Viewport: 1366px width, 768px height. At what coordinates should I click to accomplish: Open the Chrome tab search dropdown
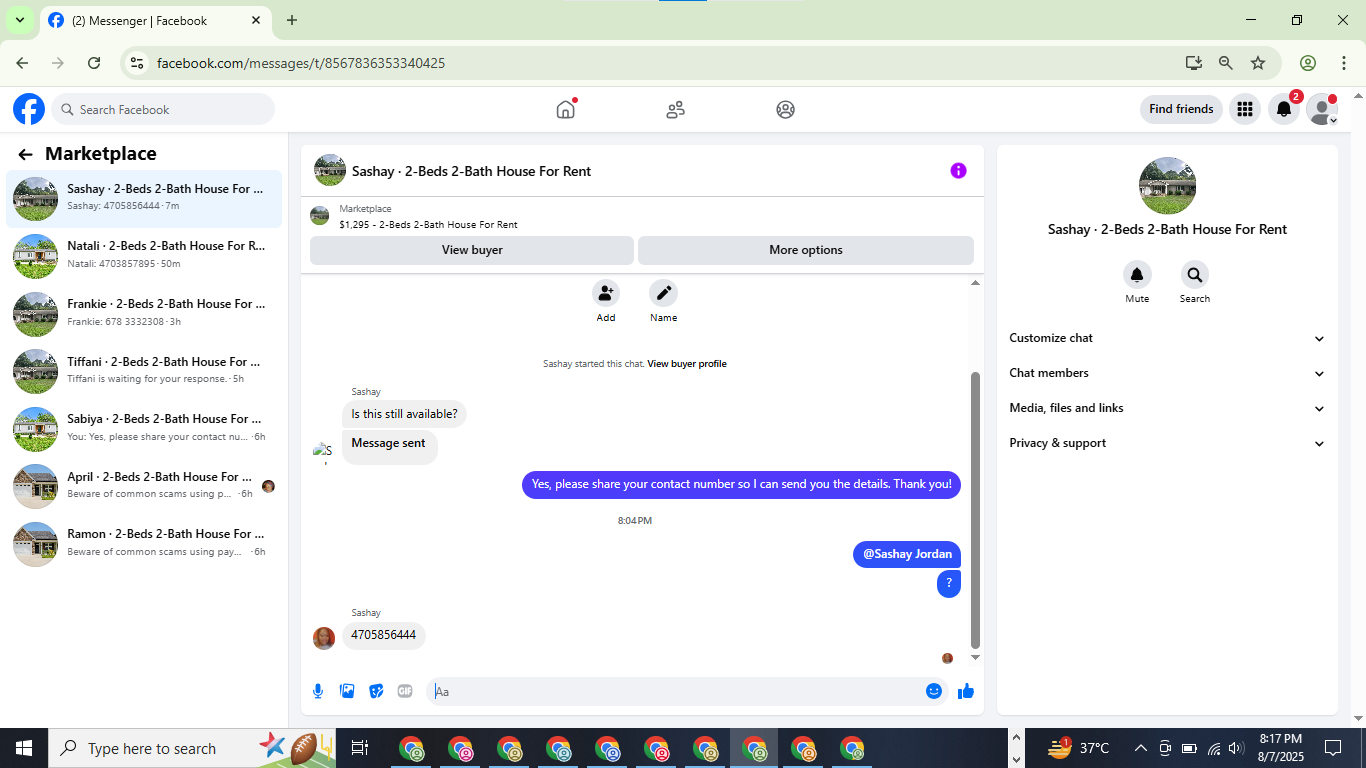coord(19,20)
